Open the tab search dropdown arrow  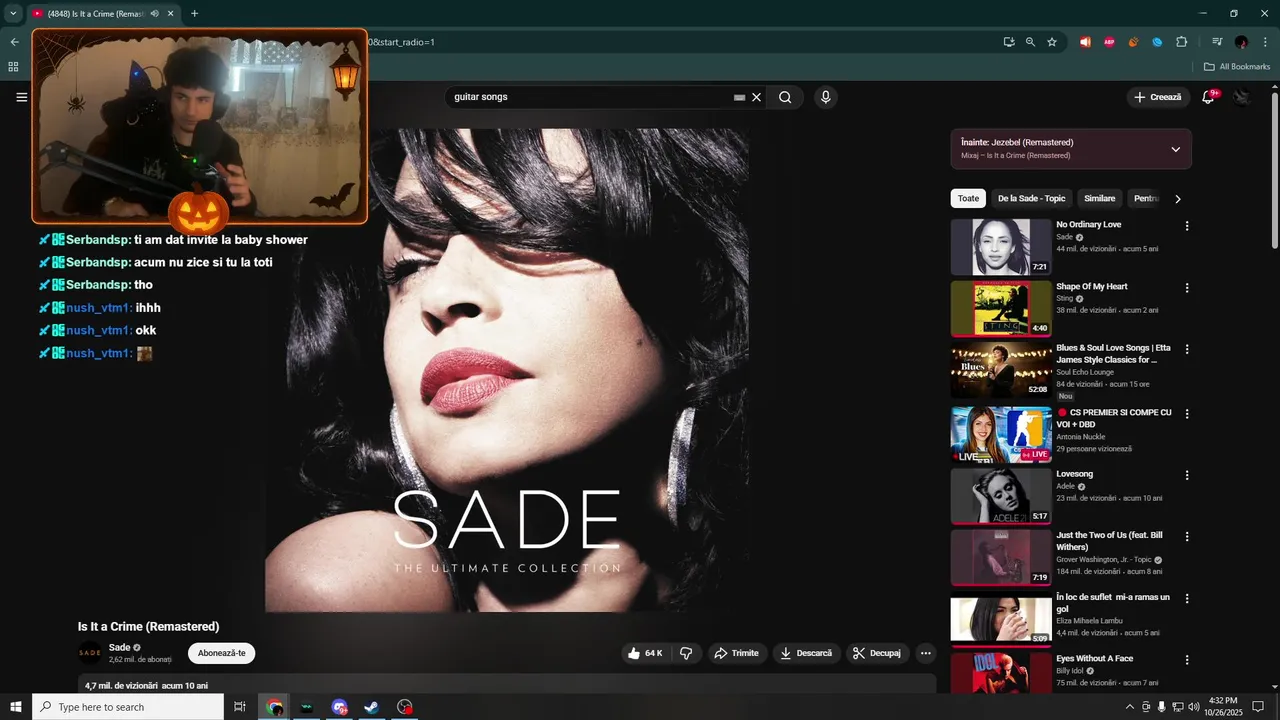(13, 13)
